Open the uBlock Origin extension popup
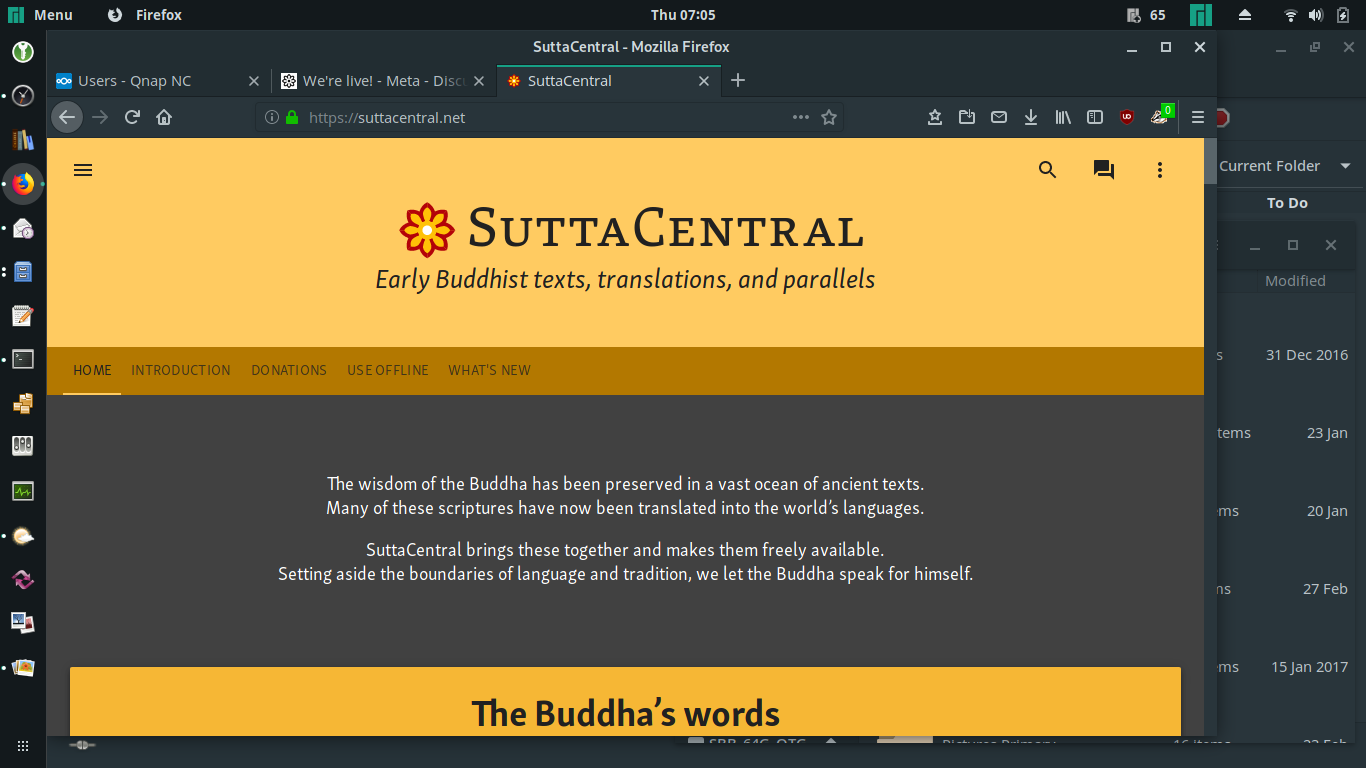 [1127, 117]
